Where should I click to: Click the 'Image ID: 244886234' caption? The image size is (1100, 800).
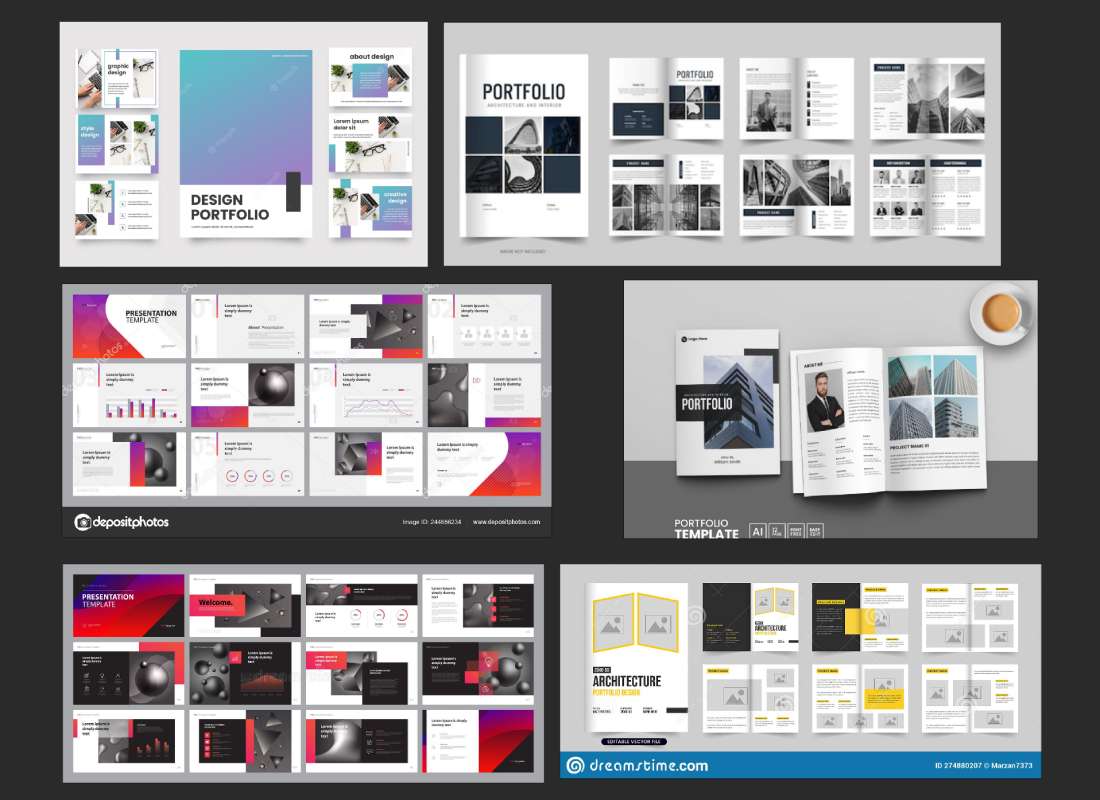(x=432, y=522)
